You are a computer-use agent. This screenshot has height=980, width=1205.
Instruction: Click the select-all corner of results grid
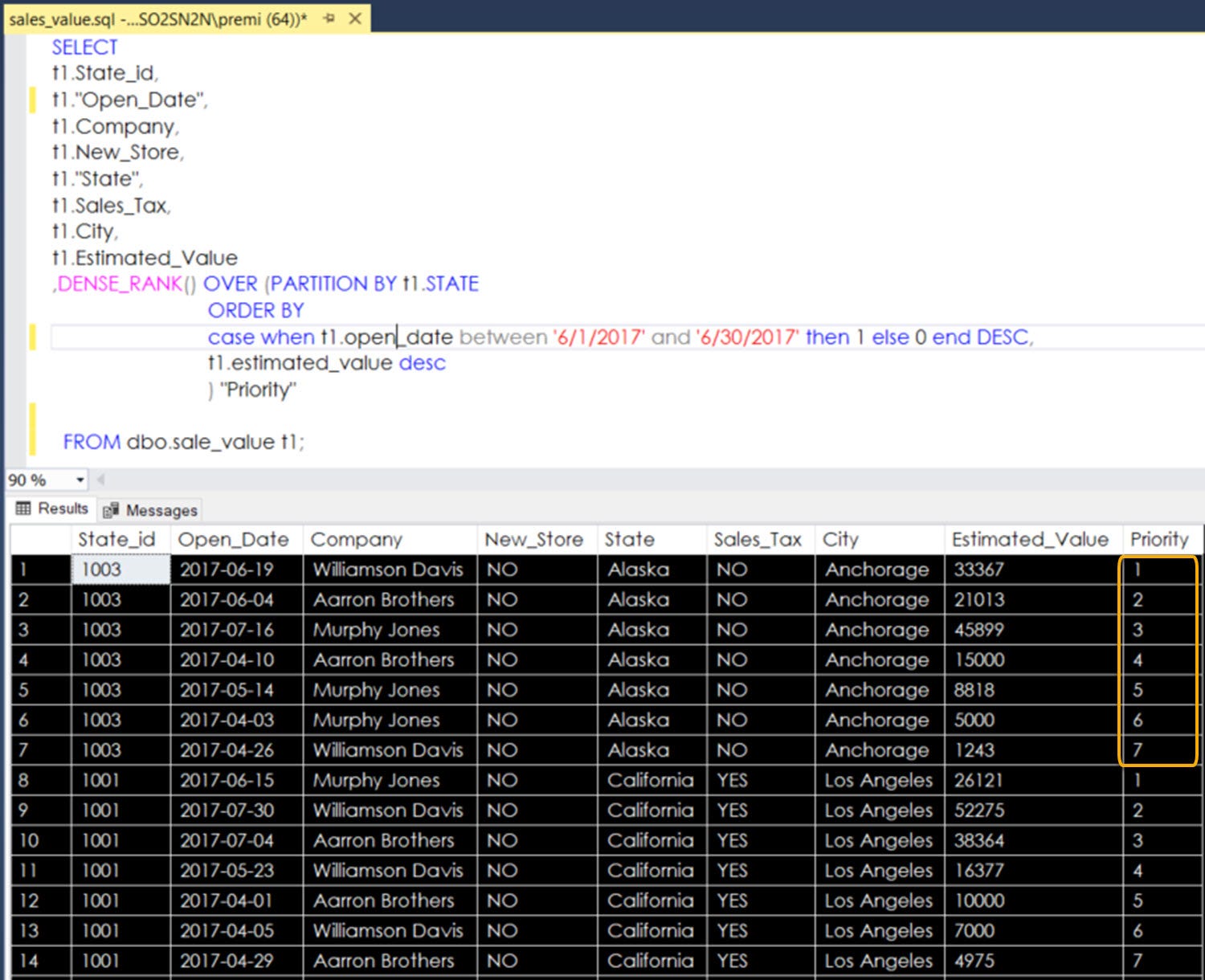(x=40, y=539)
